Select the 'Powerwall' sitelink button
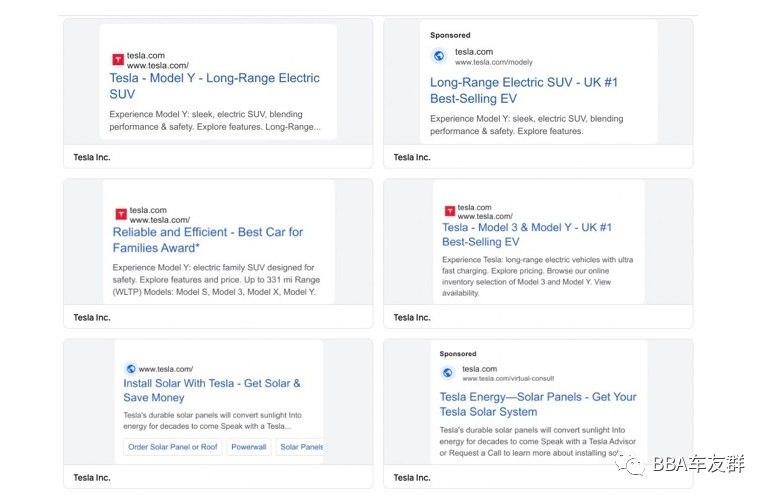 tap(249, 447)
